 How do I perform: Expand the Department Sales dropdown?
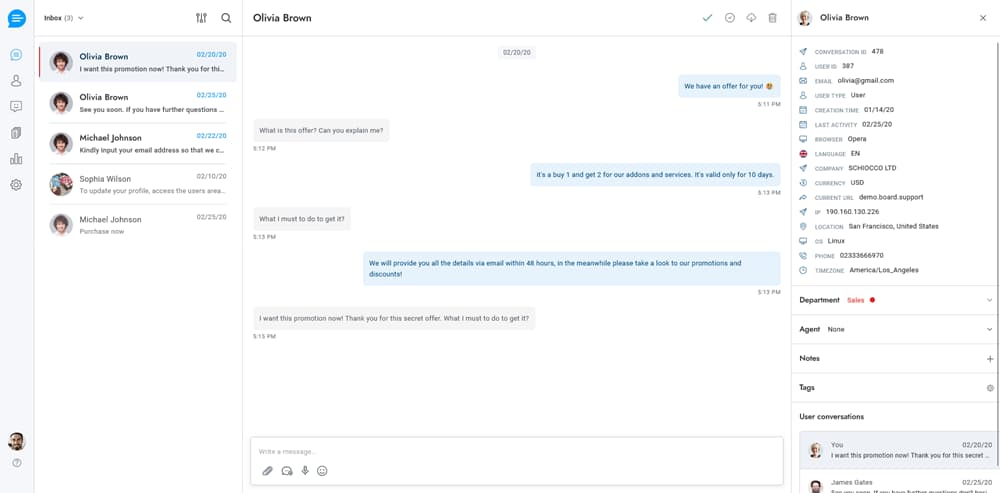click(x=896, y=300)
